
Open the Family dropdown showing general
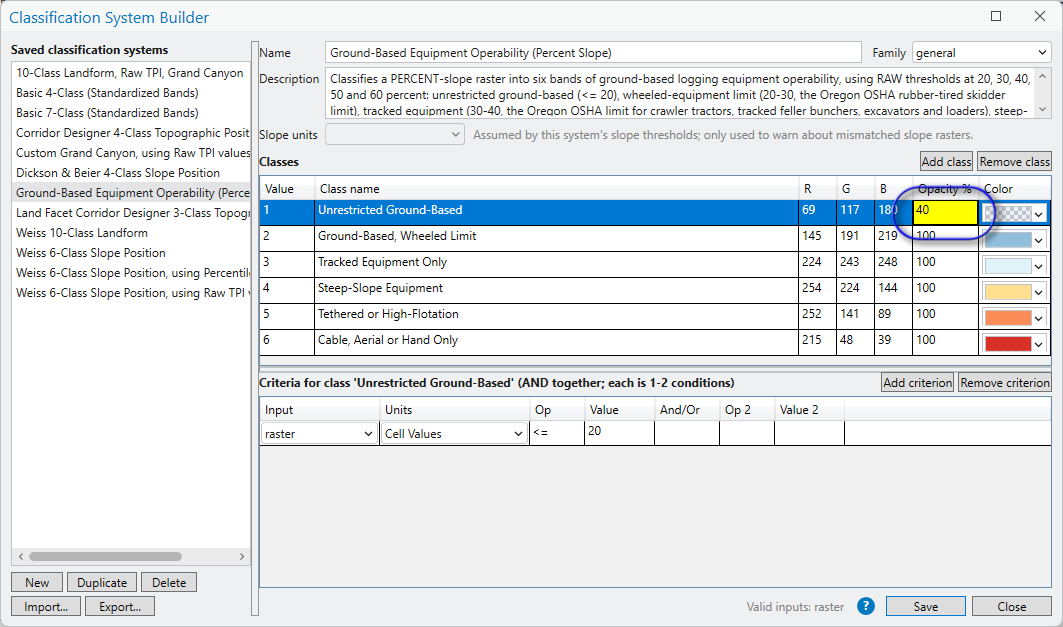[982, 53]
